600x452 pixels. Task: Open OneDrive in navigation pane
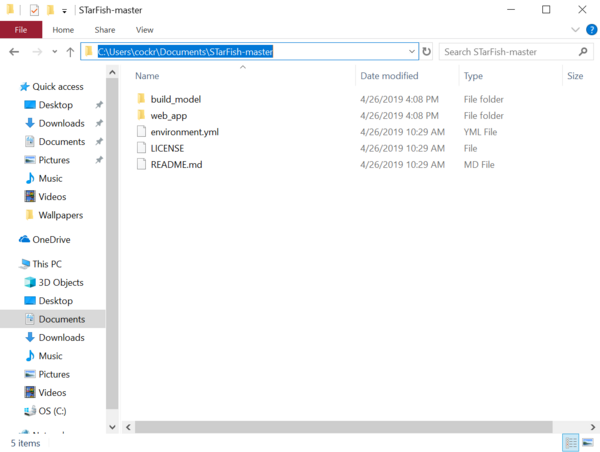(x=51, y=240)
